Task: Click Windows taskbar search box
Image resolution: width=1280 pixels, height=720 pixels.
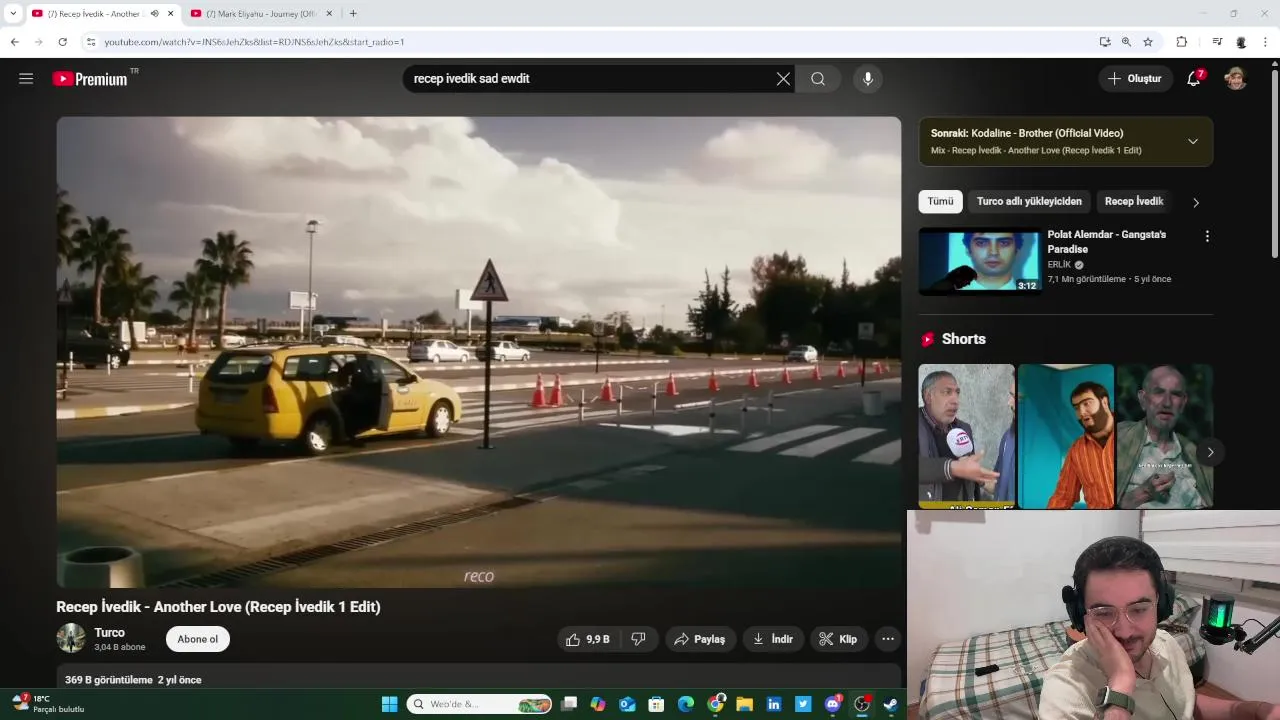Action: 479,704
